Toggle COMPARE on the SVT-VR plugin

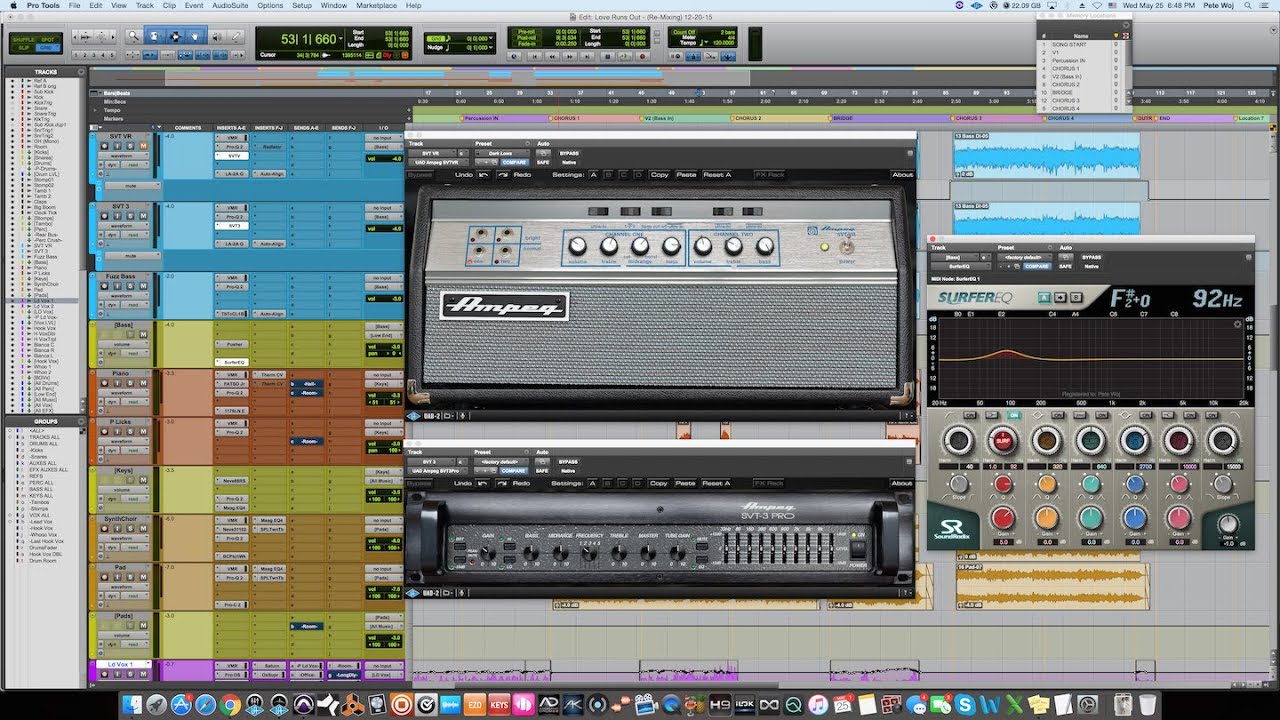pyautogui.click(x=514, y=162)
